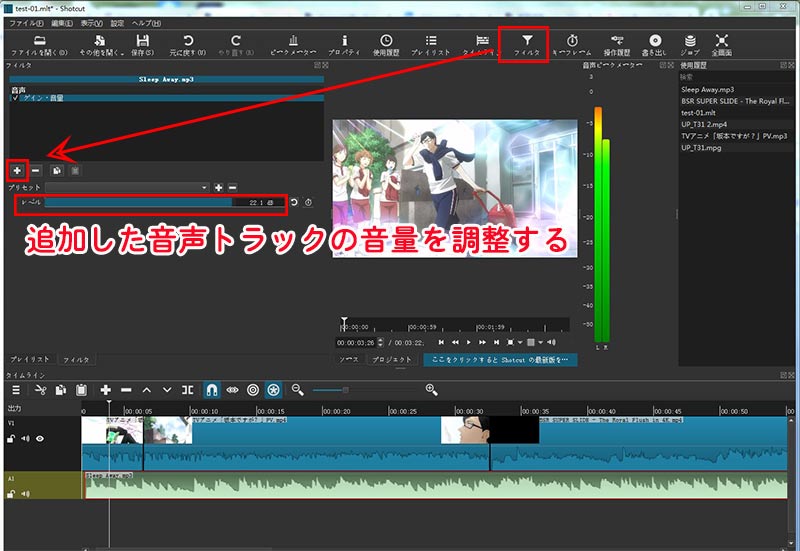Enable keyframes for the level parameter
This screenshot has width=800, height=551.
[308, 203]
